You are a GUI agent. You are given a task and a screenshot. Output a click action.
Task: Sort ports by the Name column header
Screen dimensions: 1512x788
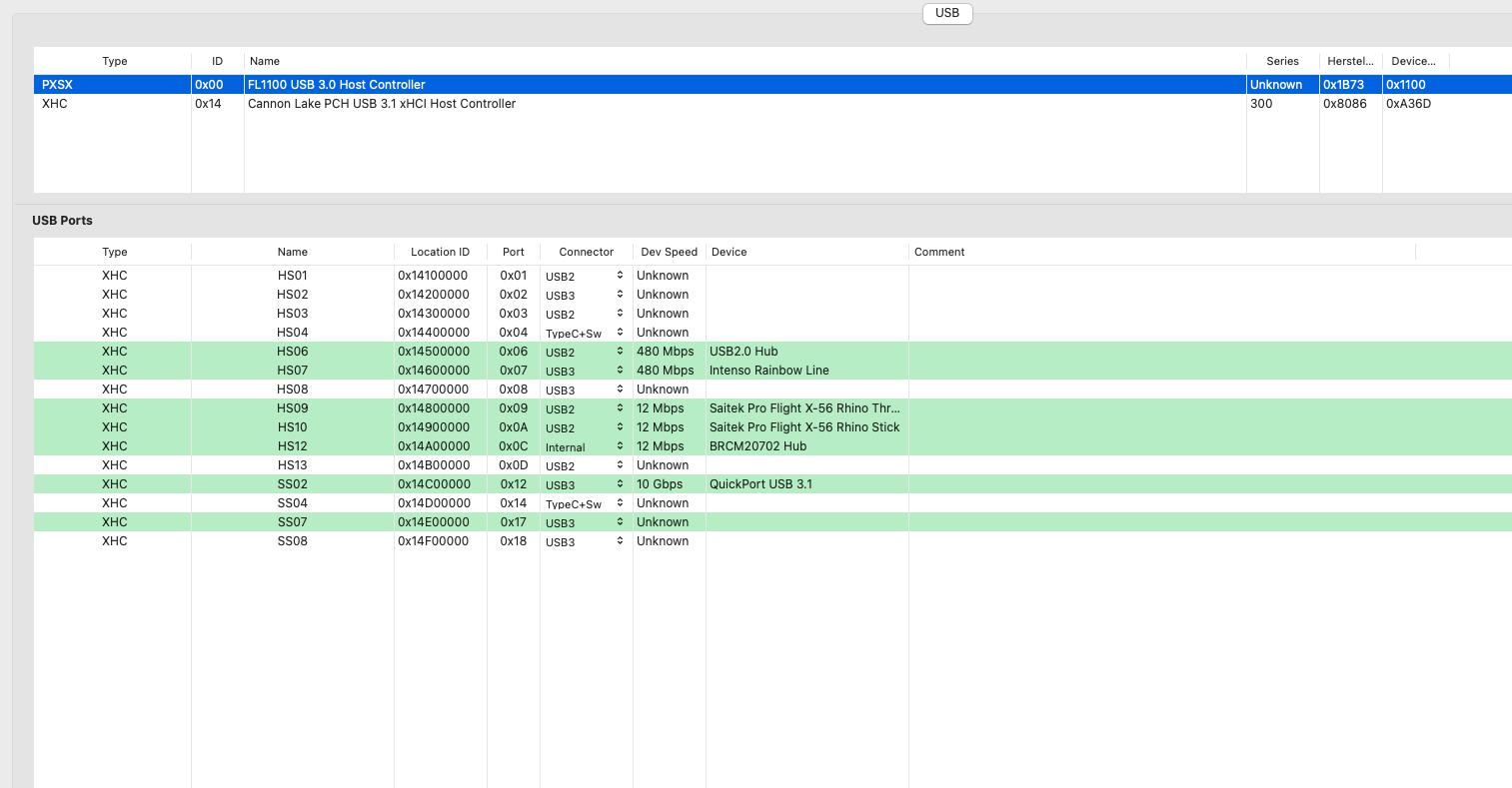[292, 252]
